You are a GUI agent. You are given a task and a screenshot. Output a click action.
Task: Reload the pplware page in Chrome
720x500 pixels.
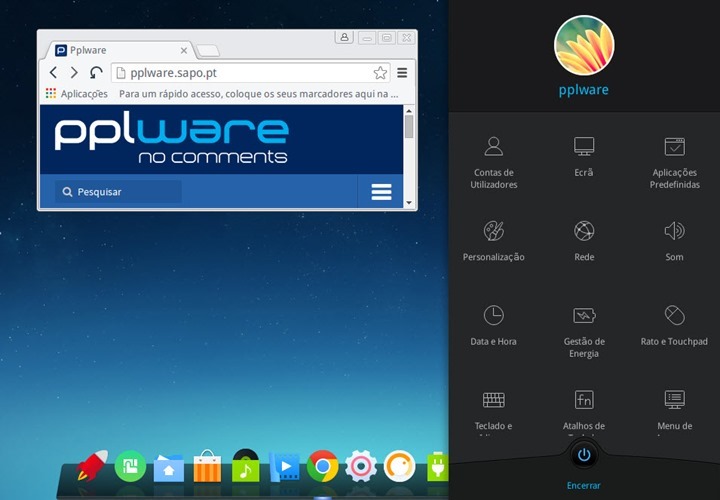96,73
